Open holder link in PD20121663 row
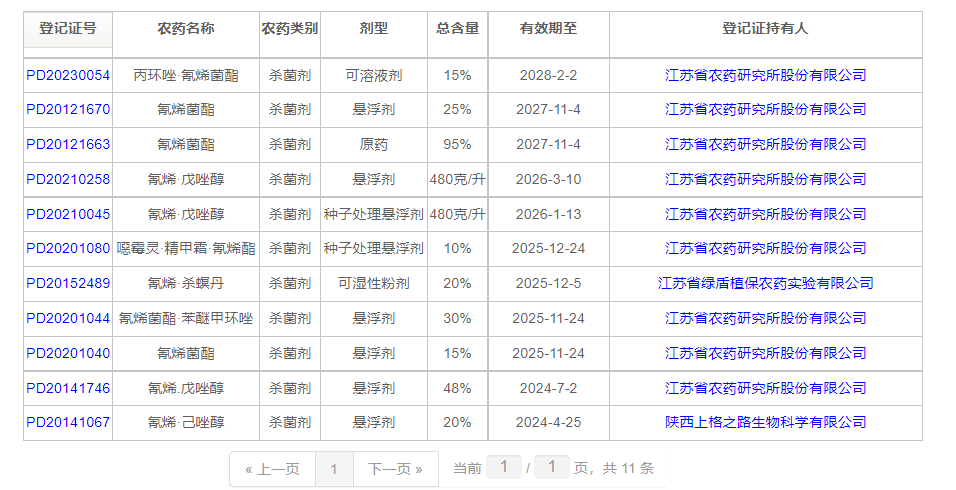The height and width of the screenshot is (490, 956). [766, 144]
